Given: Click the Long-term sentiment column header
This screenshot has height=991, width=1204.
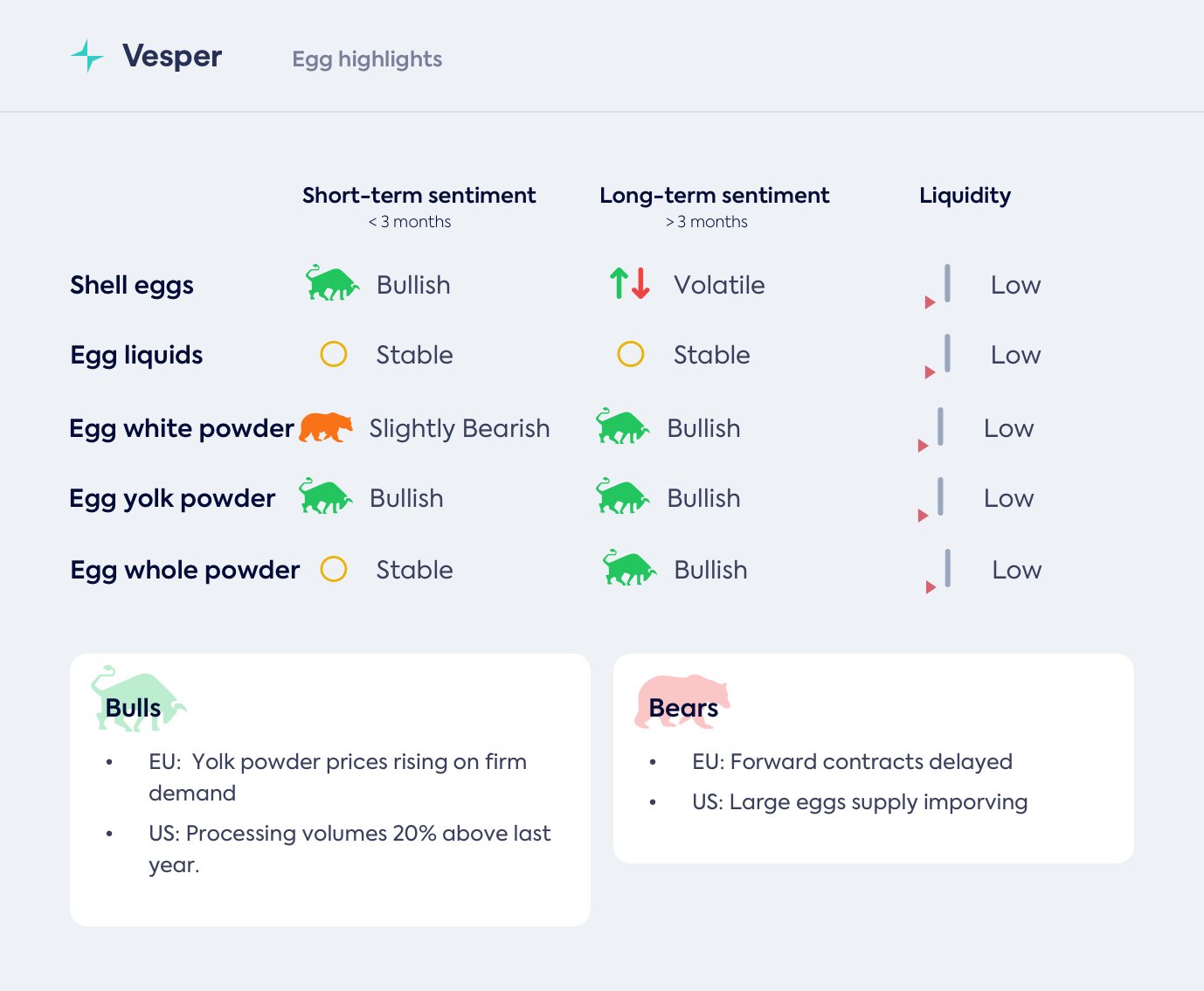Looking at the screenshot, I should [714, 195].
